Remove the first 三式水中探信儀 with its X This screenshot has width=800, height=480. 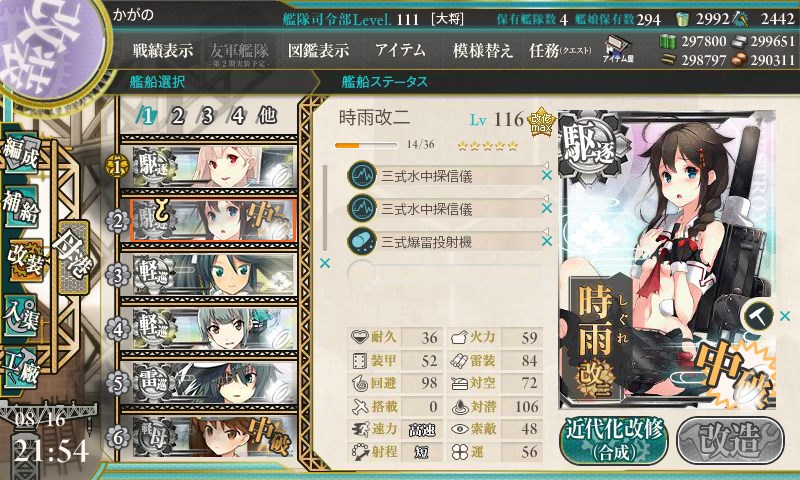tap(547, 175)
